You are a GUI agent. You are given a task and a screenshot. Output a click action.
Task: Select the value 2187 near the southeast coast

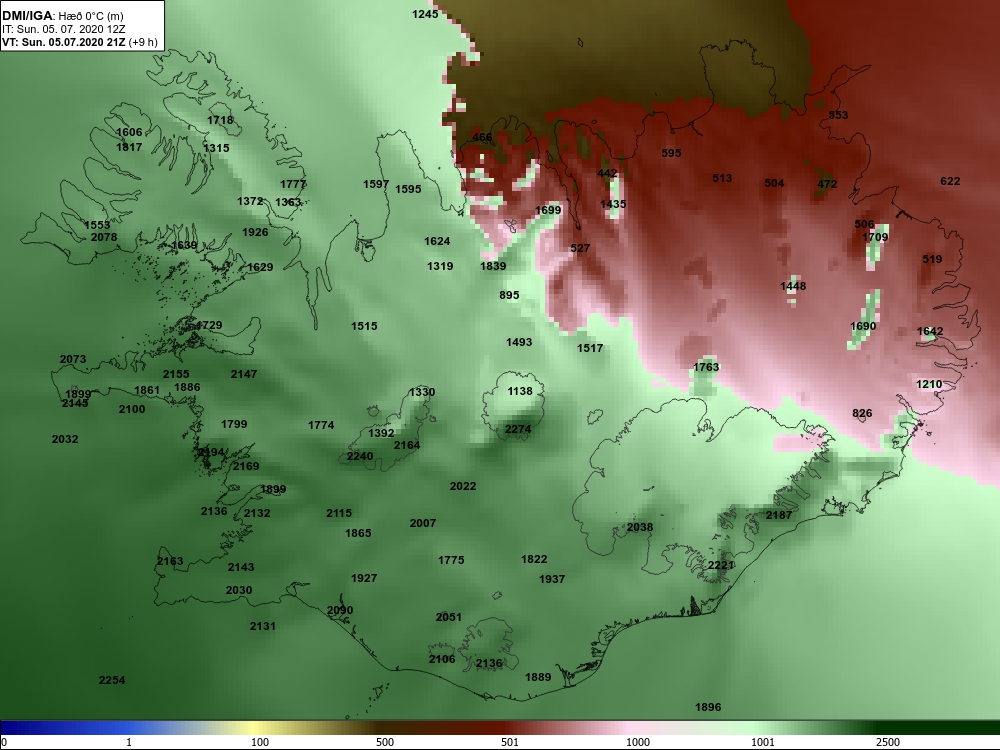779,515
